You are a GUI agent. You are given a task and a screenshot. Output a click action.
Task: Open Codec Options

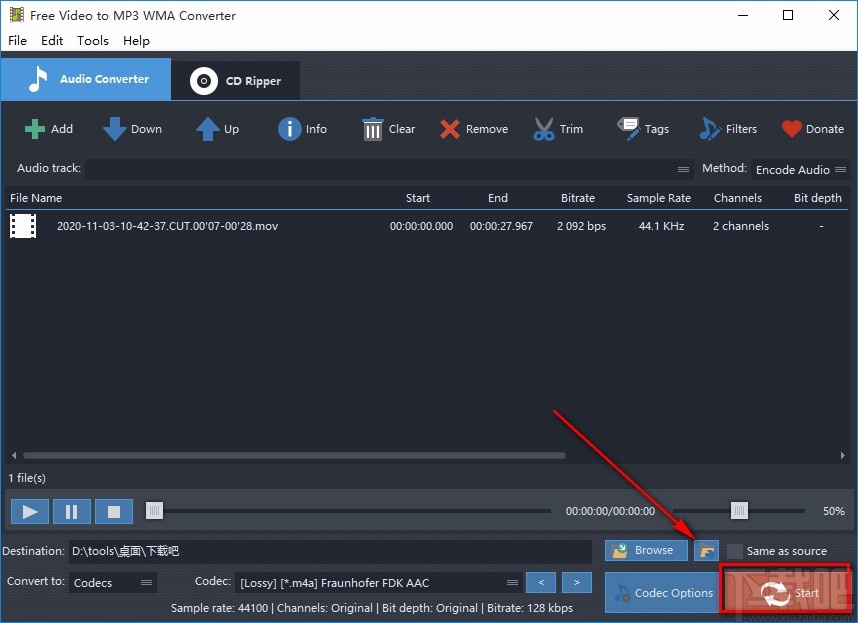[x=662, y=593]
